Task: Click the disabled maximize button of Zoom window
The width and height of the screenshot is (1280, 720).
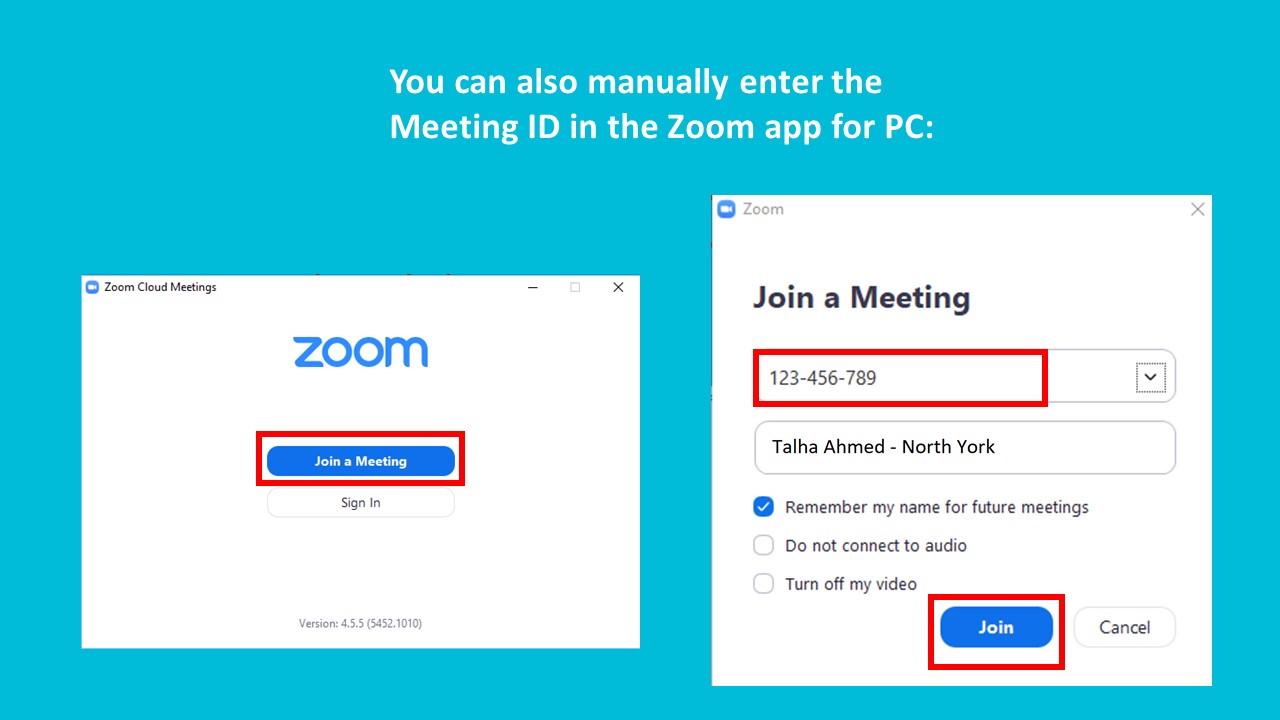Action: click(x=575, y=287)
